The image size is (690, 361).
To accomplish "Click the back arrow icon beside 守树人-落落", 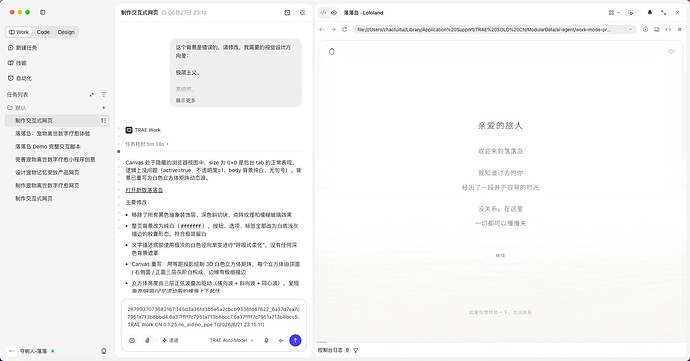I will click(x=11, y=351).
